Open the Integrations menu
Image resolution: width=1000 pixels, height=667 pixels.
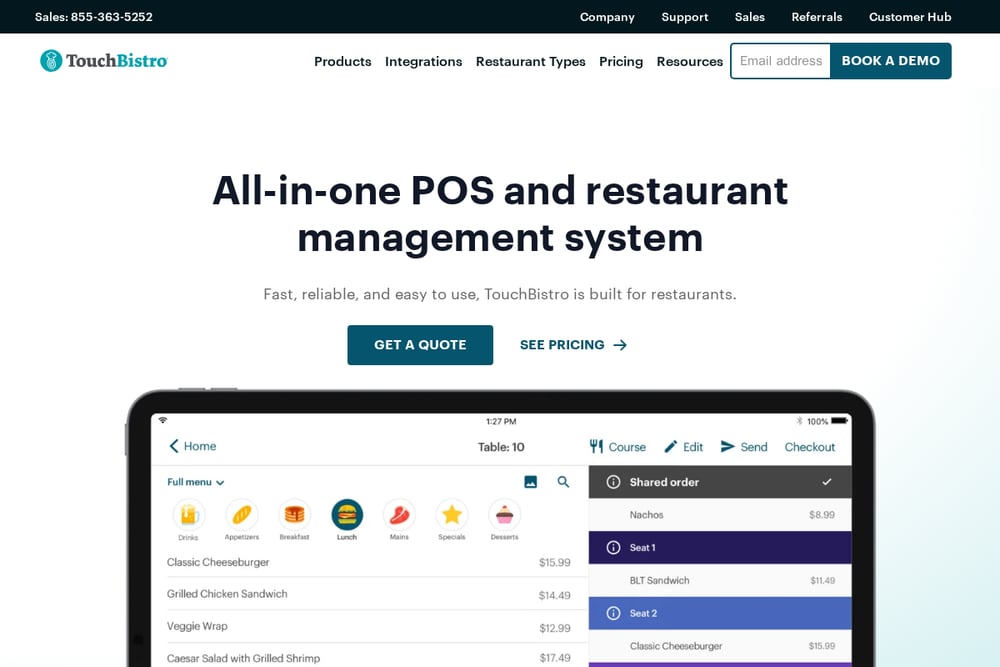(x=423, y=61)
